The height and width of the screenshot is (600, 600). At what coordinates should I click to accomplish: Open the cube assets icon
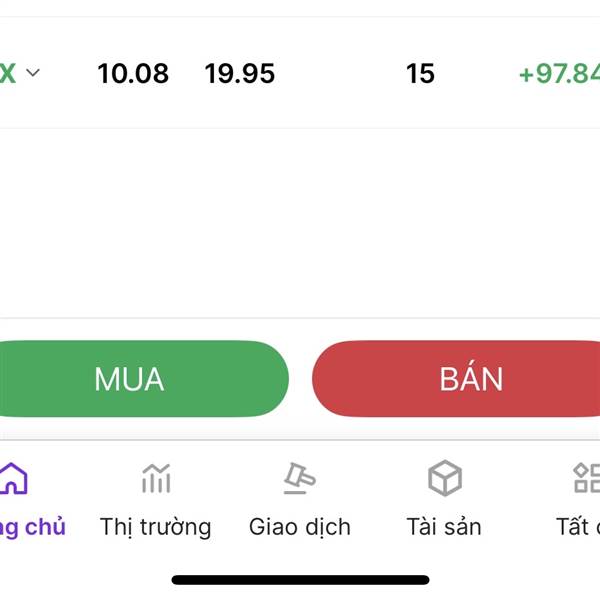click(x=445, y=478)
